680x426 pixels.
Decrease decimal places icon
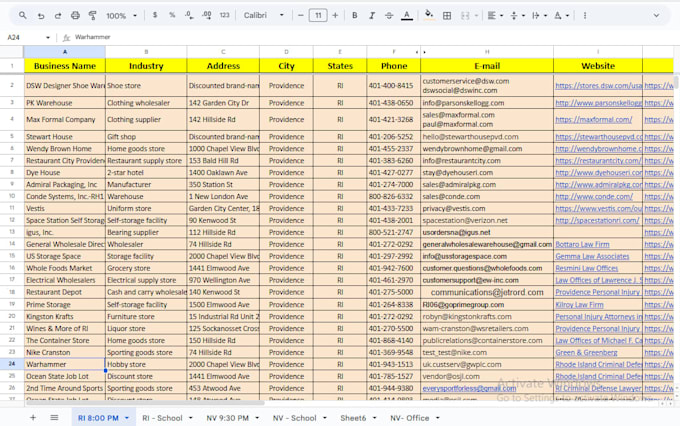click(189, 15)
